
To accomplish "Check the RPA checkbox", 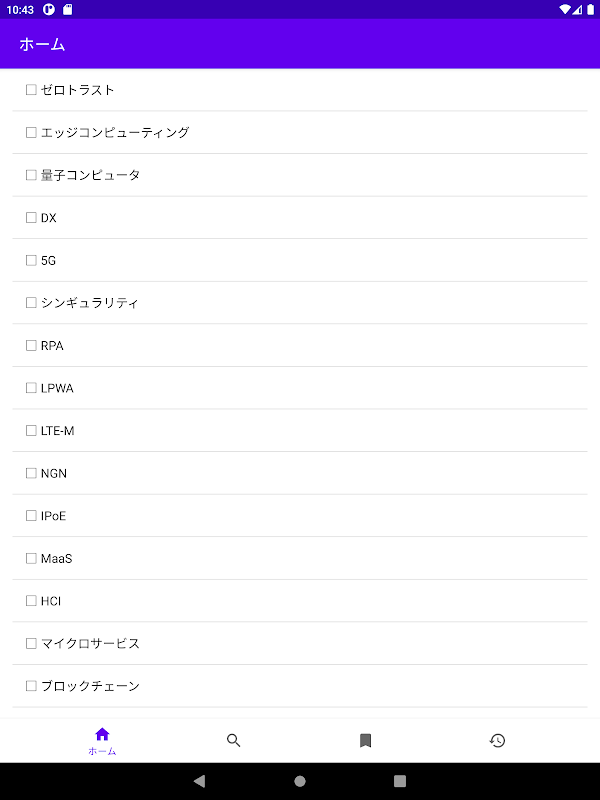I will pyautogui.click(x=31, y=345).
